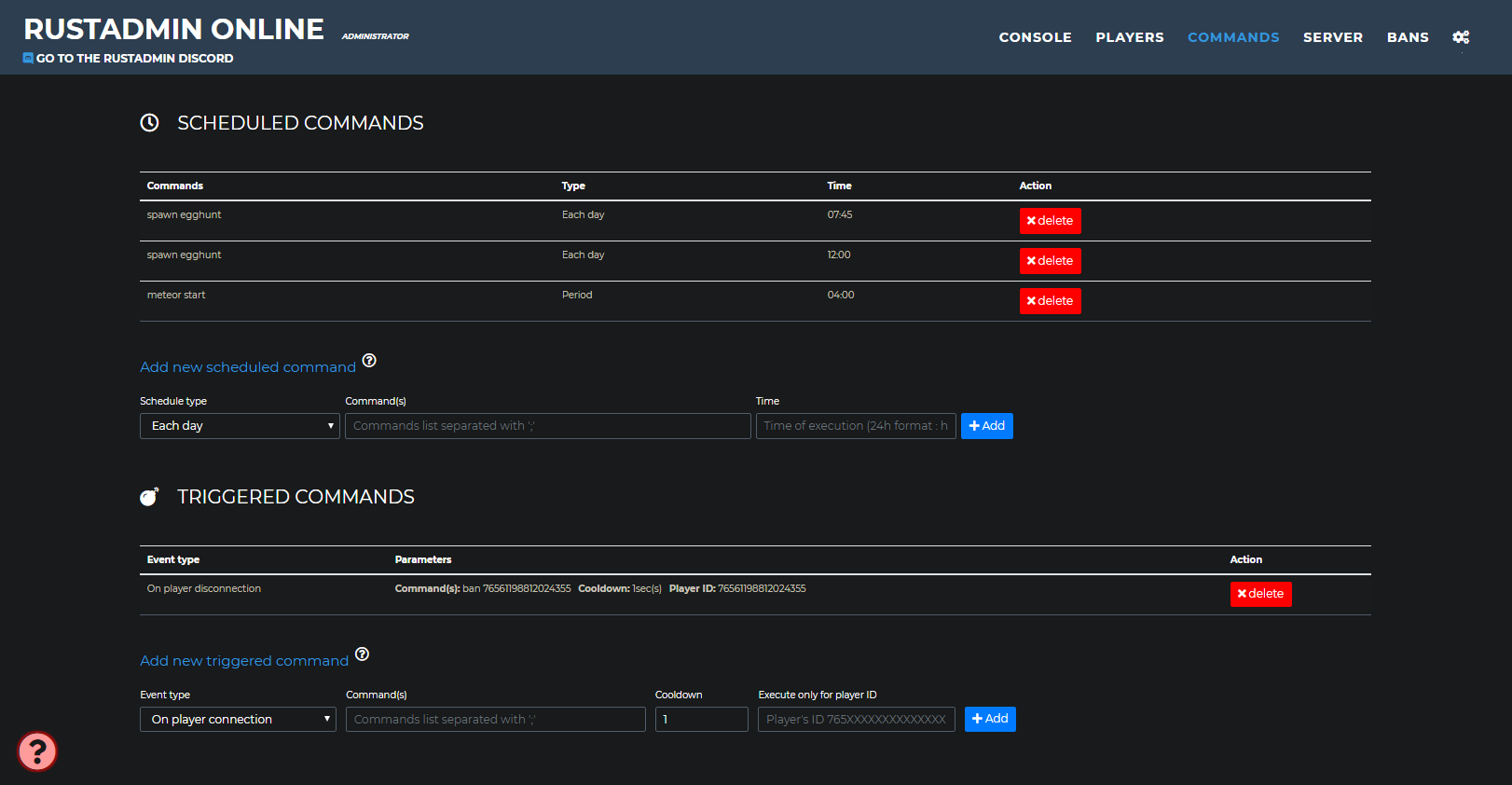Follow the Go to the RustAdmin Discord link

click(134, 58)
